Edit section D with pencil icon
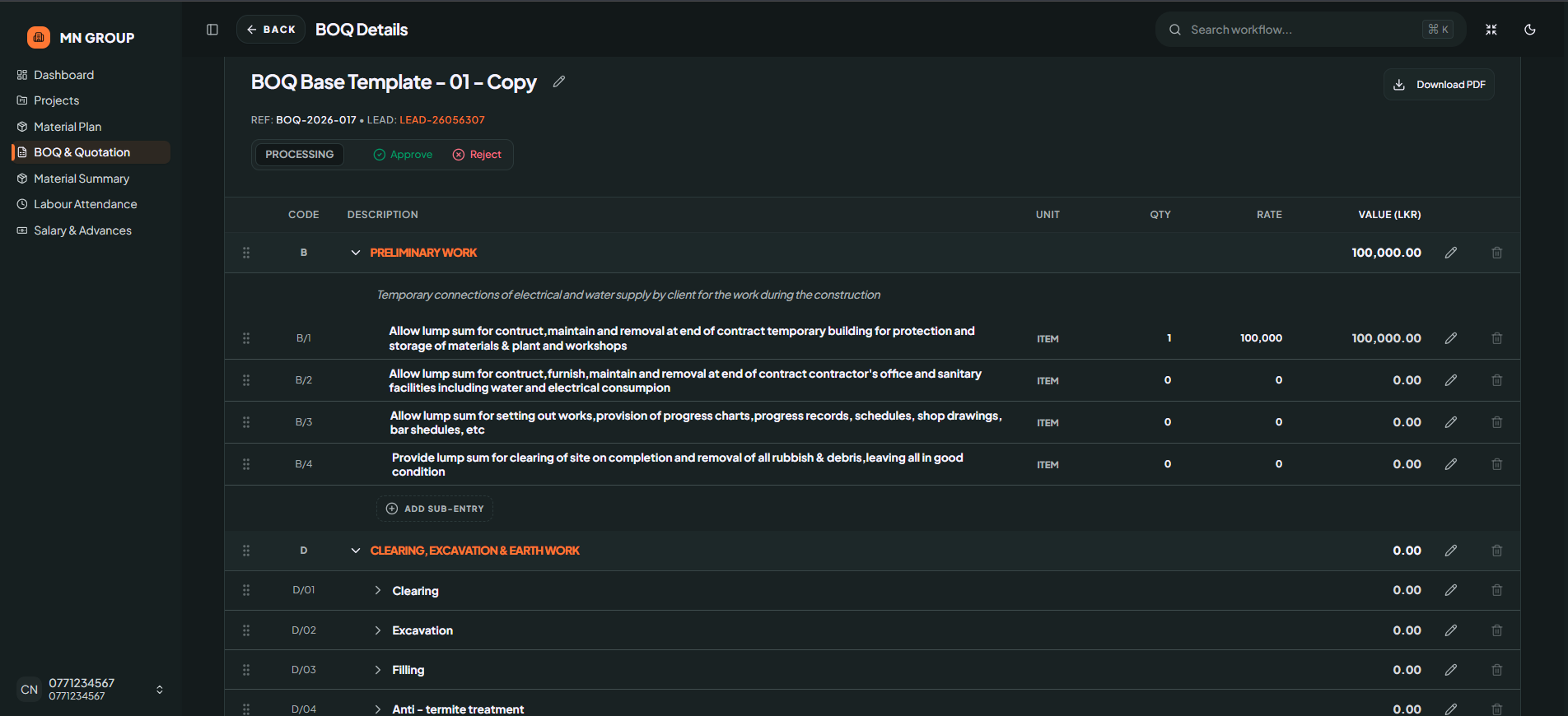Viewport: 1568px width, 716px height. point(1451,551)
